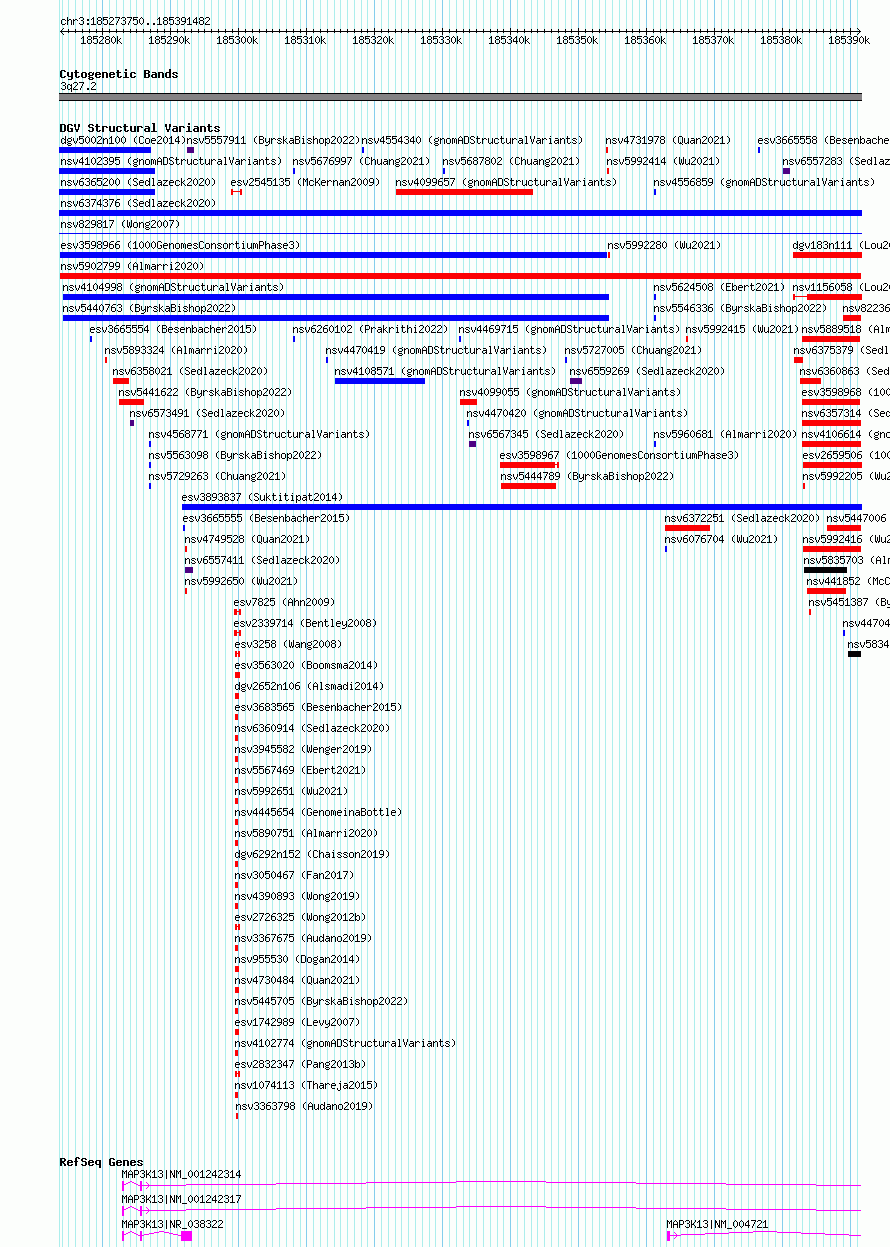Open variant nsv829817 (Wong2007)

pyautogui.click(x=120, y=224)
